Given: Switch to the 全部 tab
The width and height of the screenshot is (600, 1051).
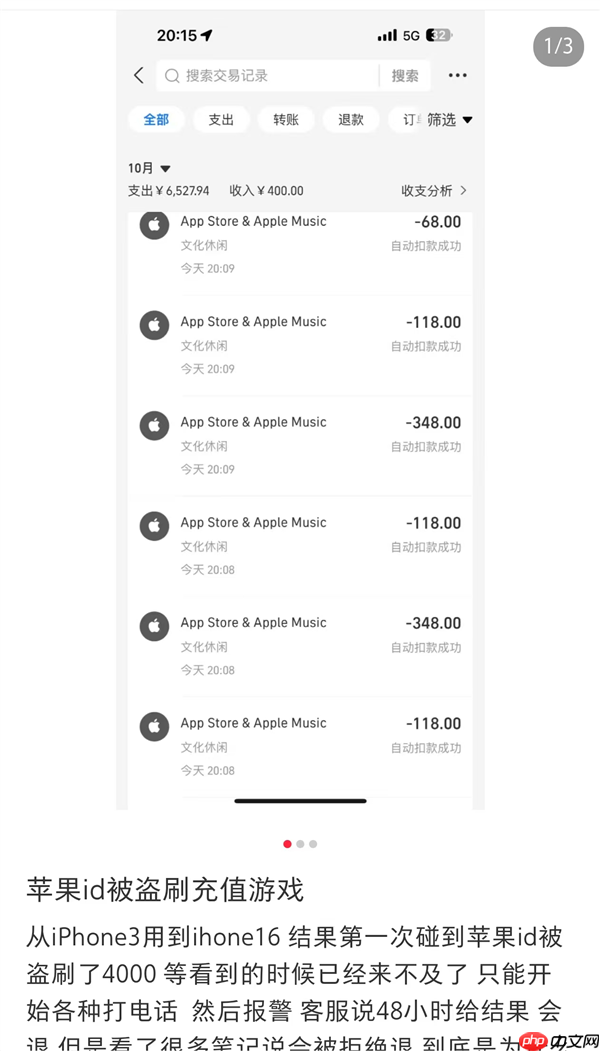Looking at the screenshot, I should (x=157, y=119).
